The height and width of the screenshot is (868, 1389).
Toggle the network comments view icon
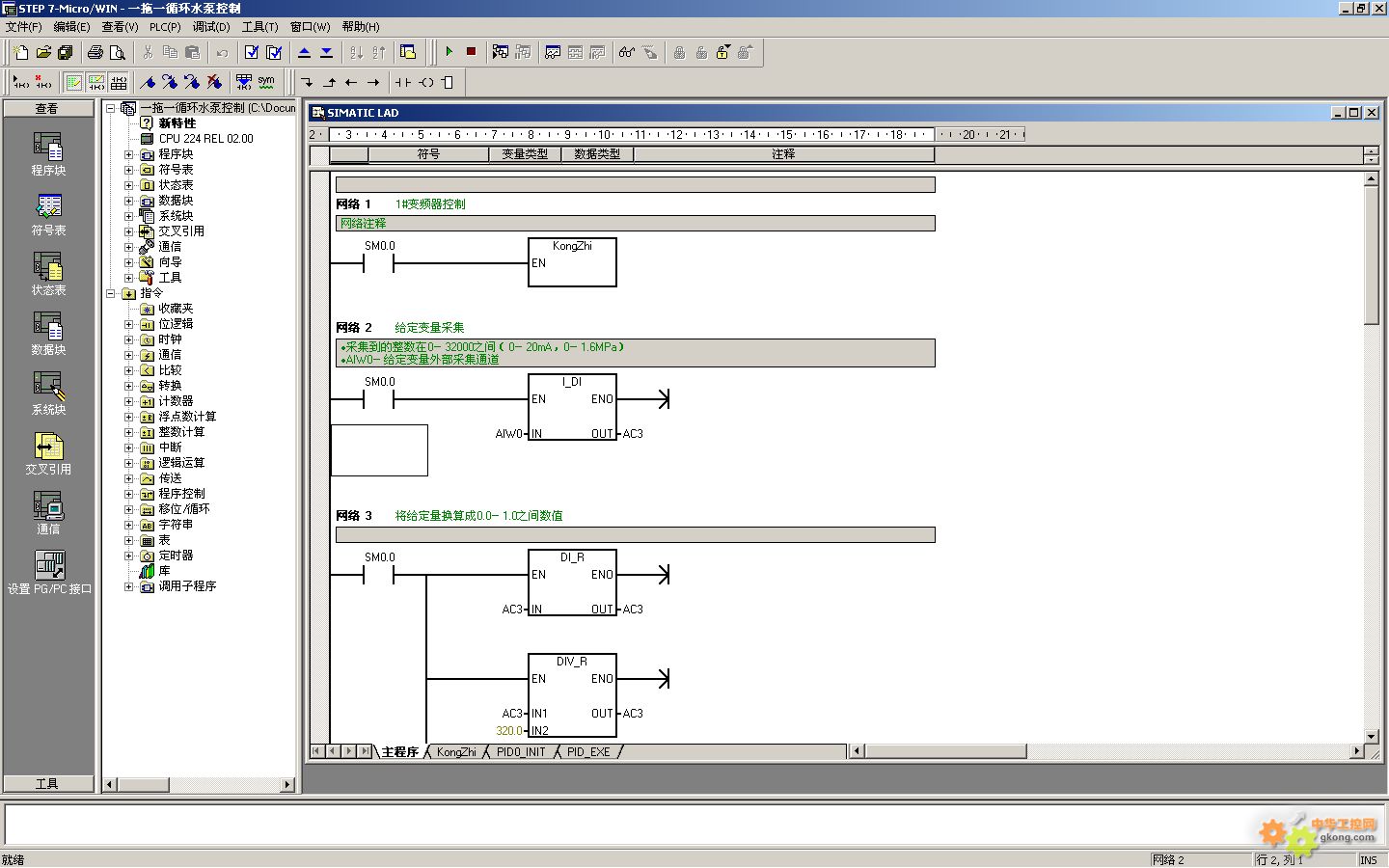[x=96, y=82]
